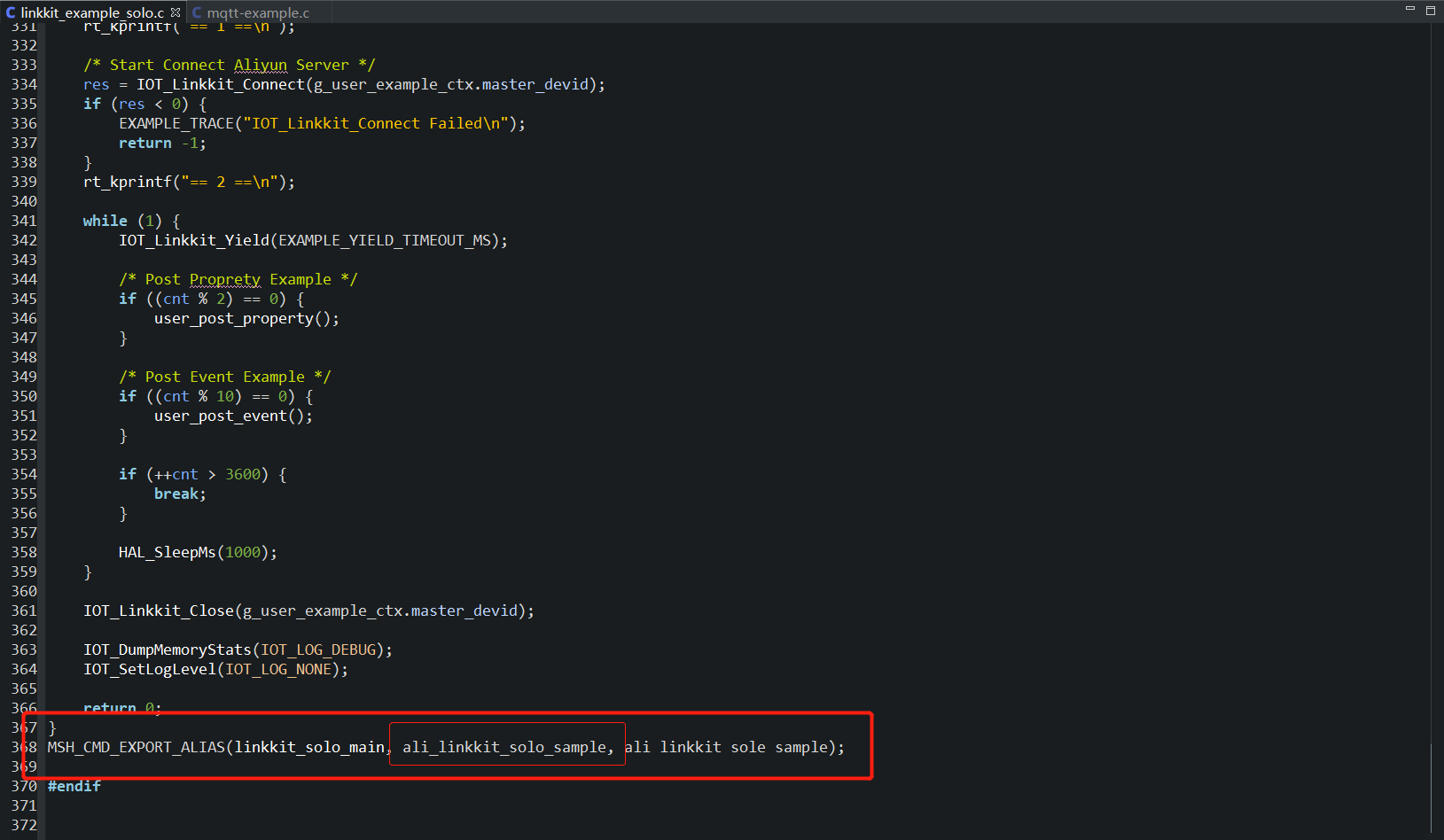Click the number 3600 on line 354
This screenshot has width=1444, height=840.
(x=243, y=474)
